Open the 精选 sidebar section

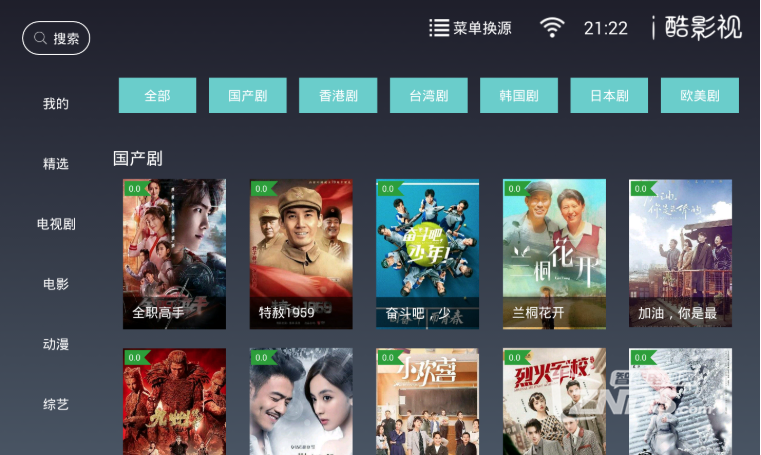56,163
